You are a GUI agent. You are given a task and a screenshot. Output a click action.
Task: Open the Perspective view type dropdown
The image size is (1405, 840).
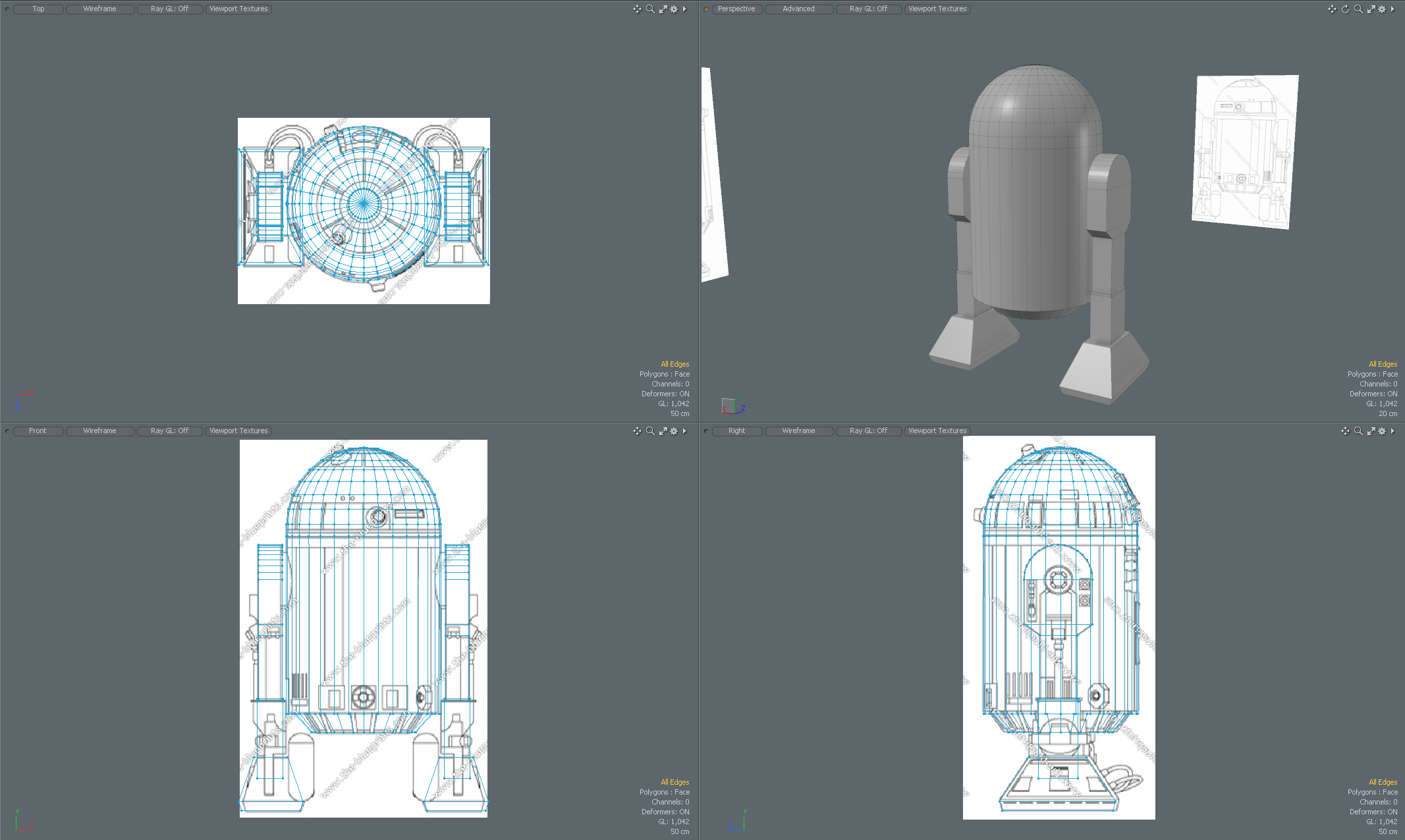pos(736,9)
